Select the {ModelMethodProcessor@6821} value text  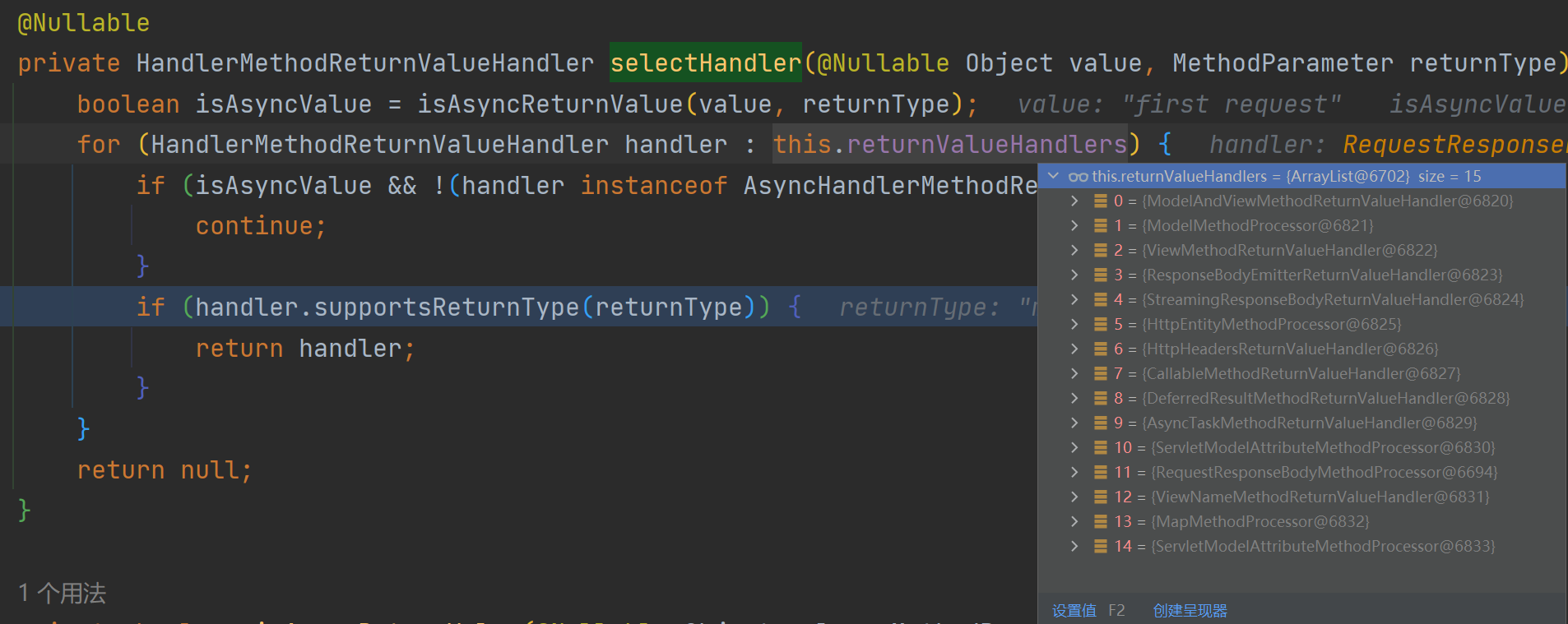1258,225
